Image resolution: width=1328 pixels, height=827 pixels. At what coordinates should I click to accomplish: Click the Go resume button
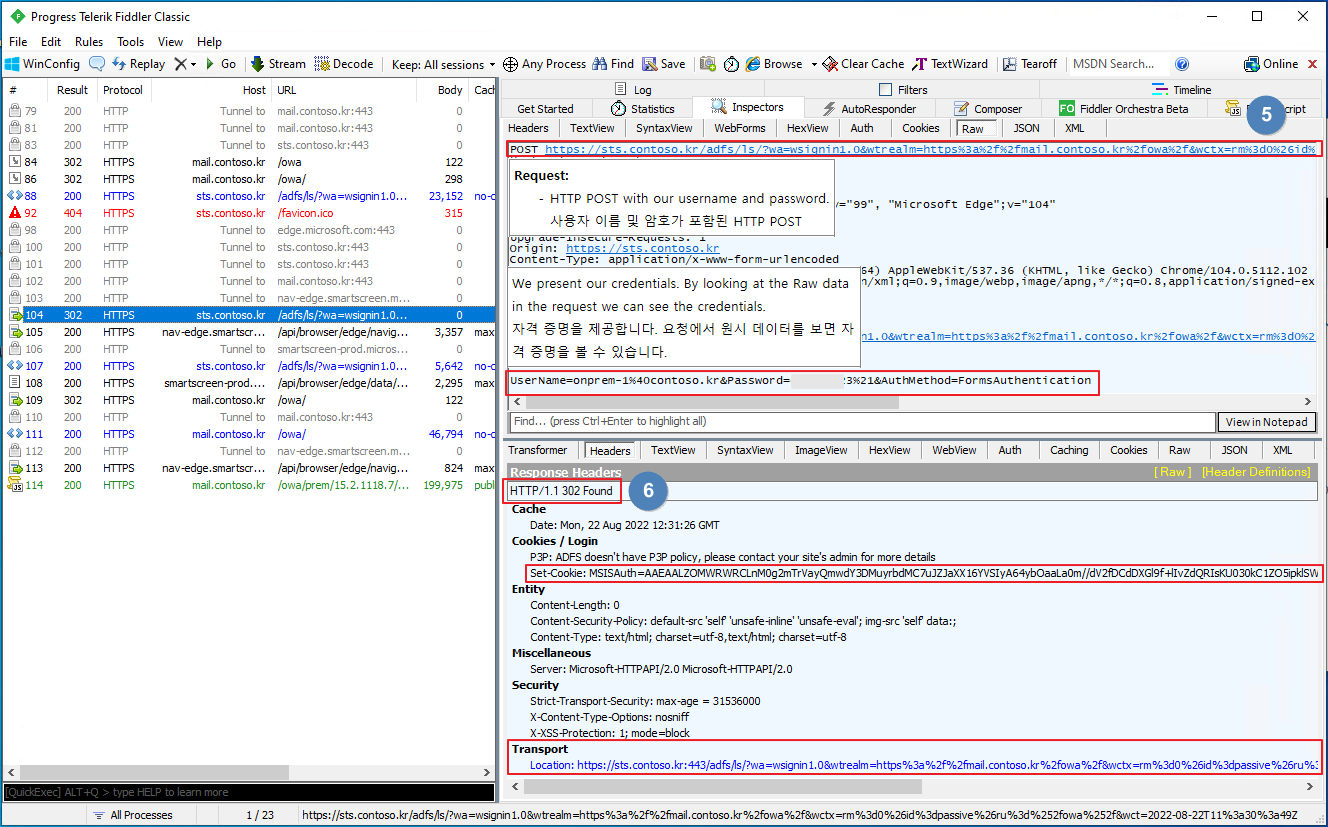[x=220, y=64]
